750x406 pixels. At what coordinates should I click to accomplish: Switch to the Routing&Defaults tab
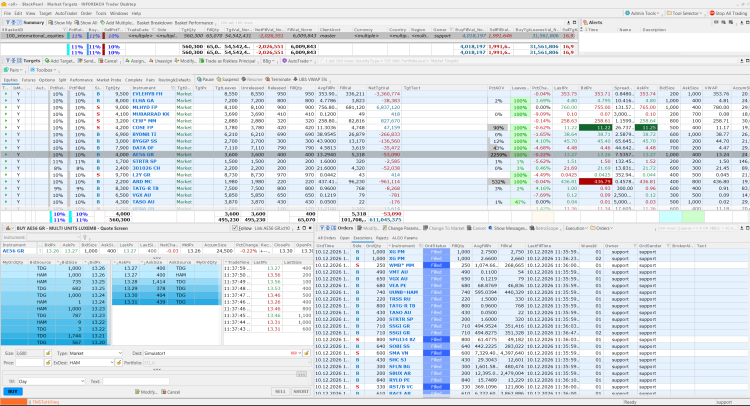tap(174, 80)
